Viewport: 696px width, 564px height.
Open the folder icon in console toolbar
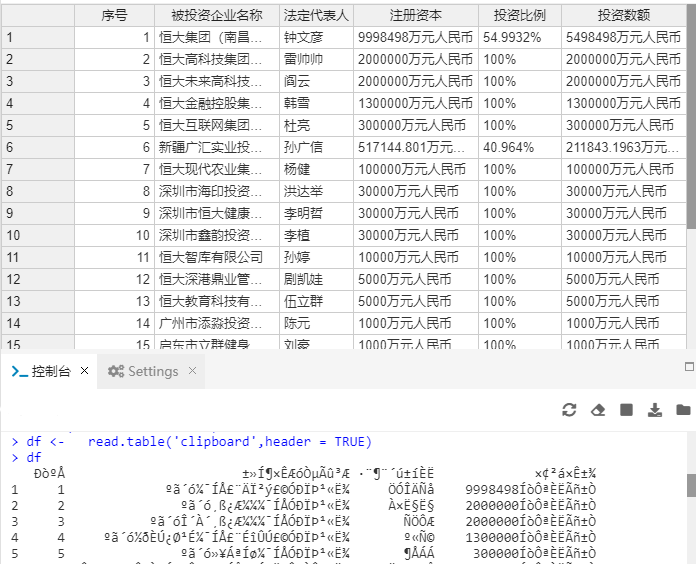tap(683, 410)
